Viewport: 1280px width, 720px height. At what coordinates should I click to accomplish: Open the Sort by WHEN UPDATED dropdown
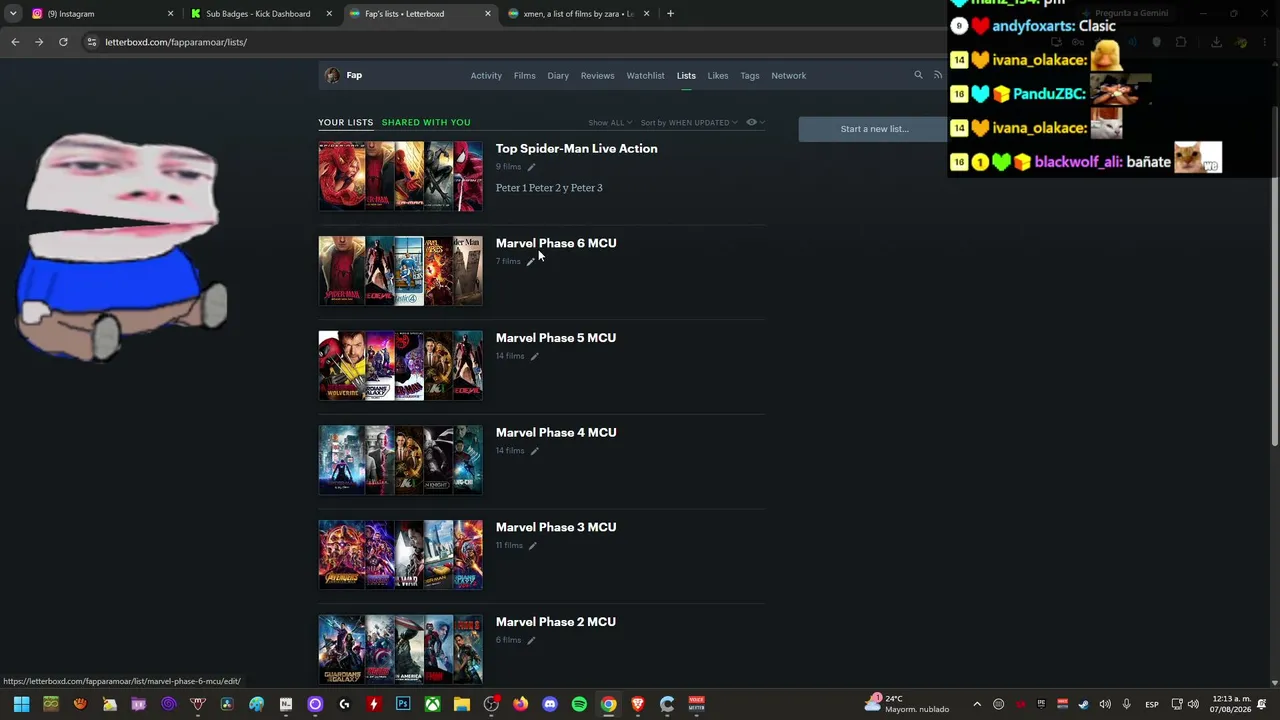[x=689, y=123]
